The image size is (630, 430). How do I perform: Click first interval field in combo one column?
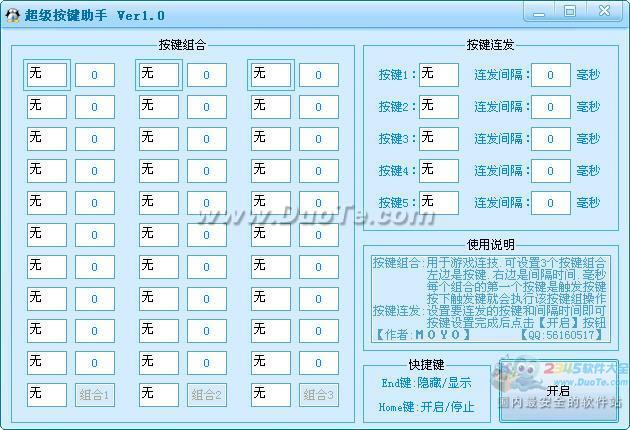click(95, 75)
